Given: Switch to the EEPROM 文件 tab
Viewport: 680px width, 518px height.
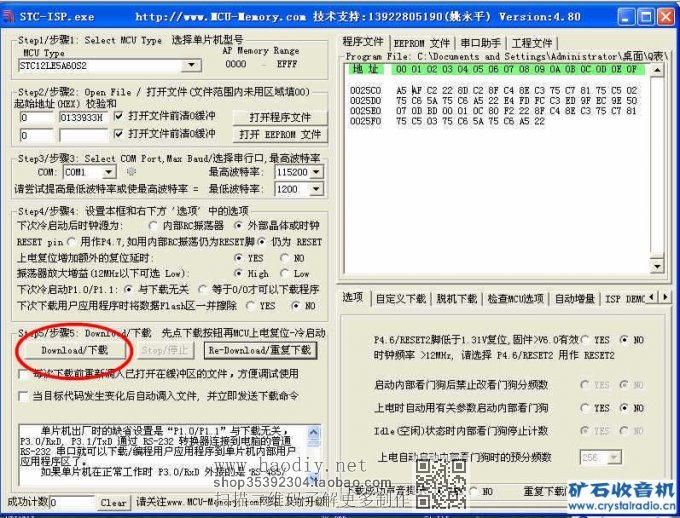Looking at the screenshot, I should coord(422,42).
